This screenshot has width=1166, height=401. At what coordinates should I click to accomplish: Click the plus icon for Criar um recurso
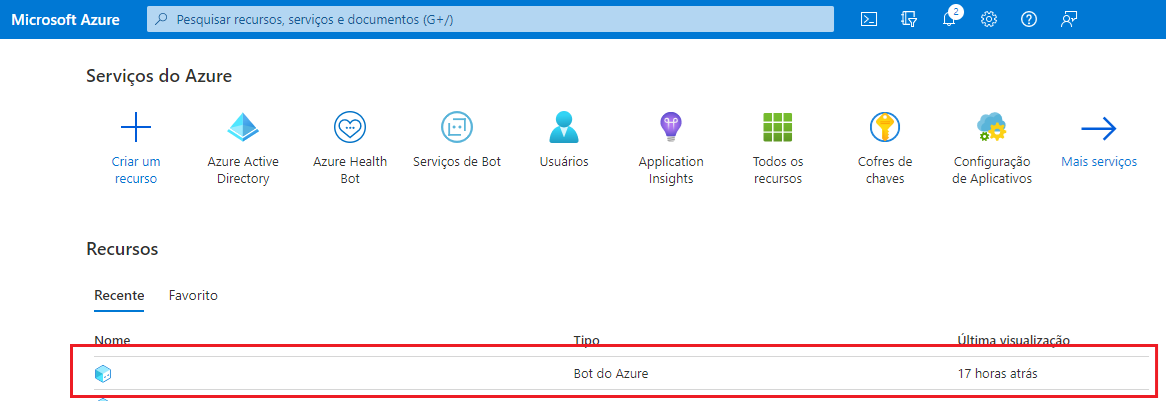pyautogui.click(x=136, y=128)
